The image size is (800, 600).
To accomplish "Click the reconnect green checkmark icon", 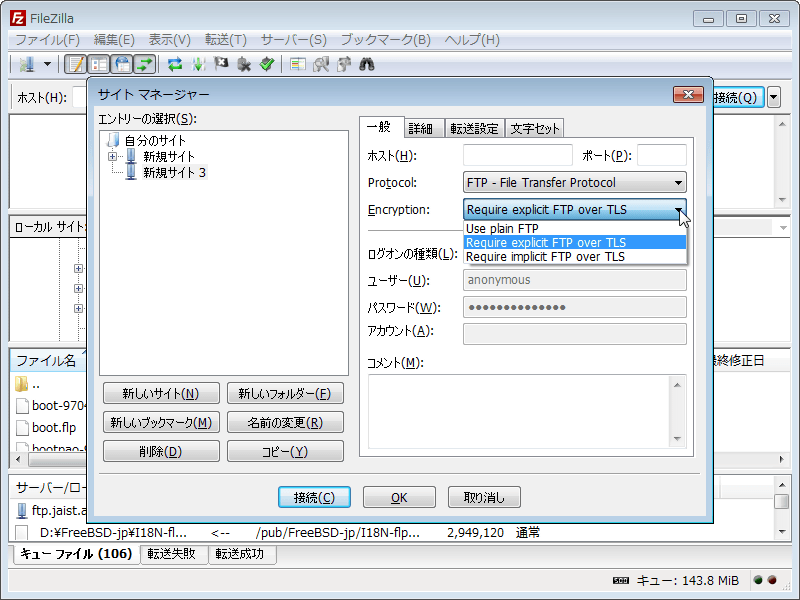I will pyautogui.click(x=267, y=64).
